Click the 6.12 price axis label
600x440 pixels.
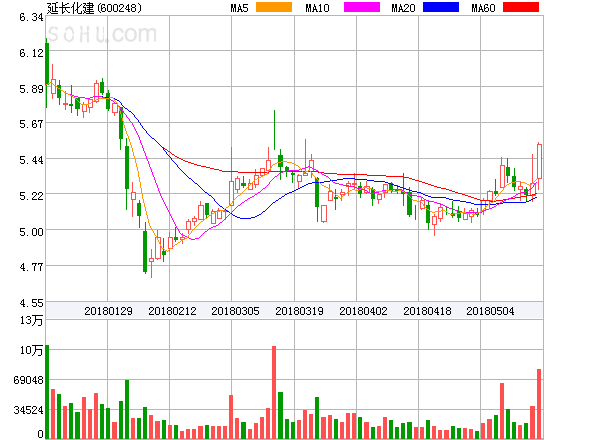[31, 53]
